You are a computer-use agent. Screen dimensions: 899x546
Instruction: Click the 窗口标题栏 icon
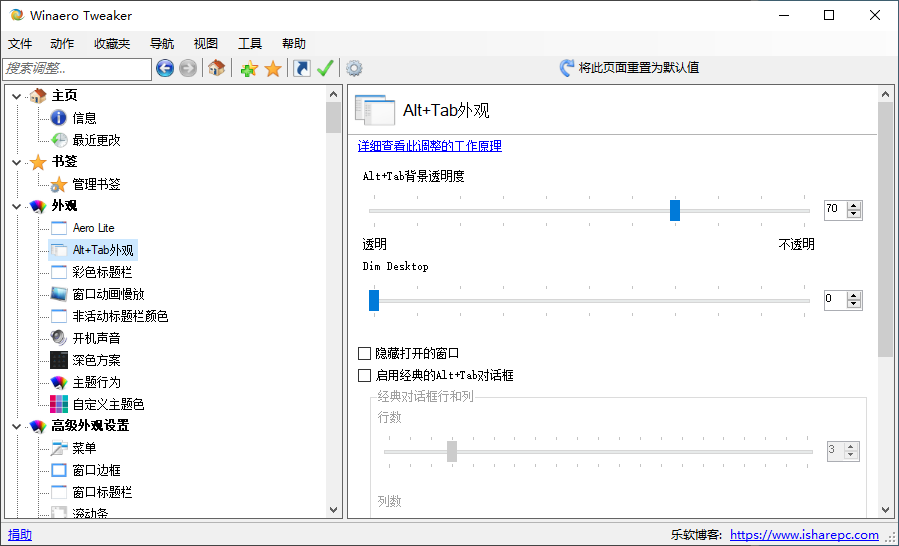click(58, 492)
